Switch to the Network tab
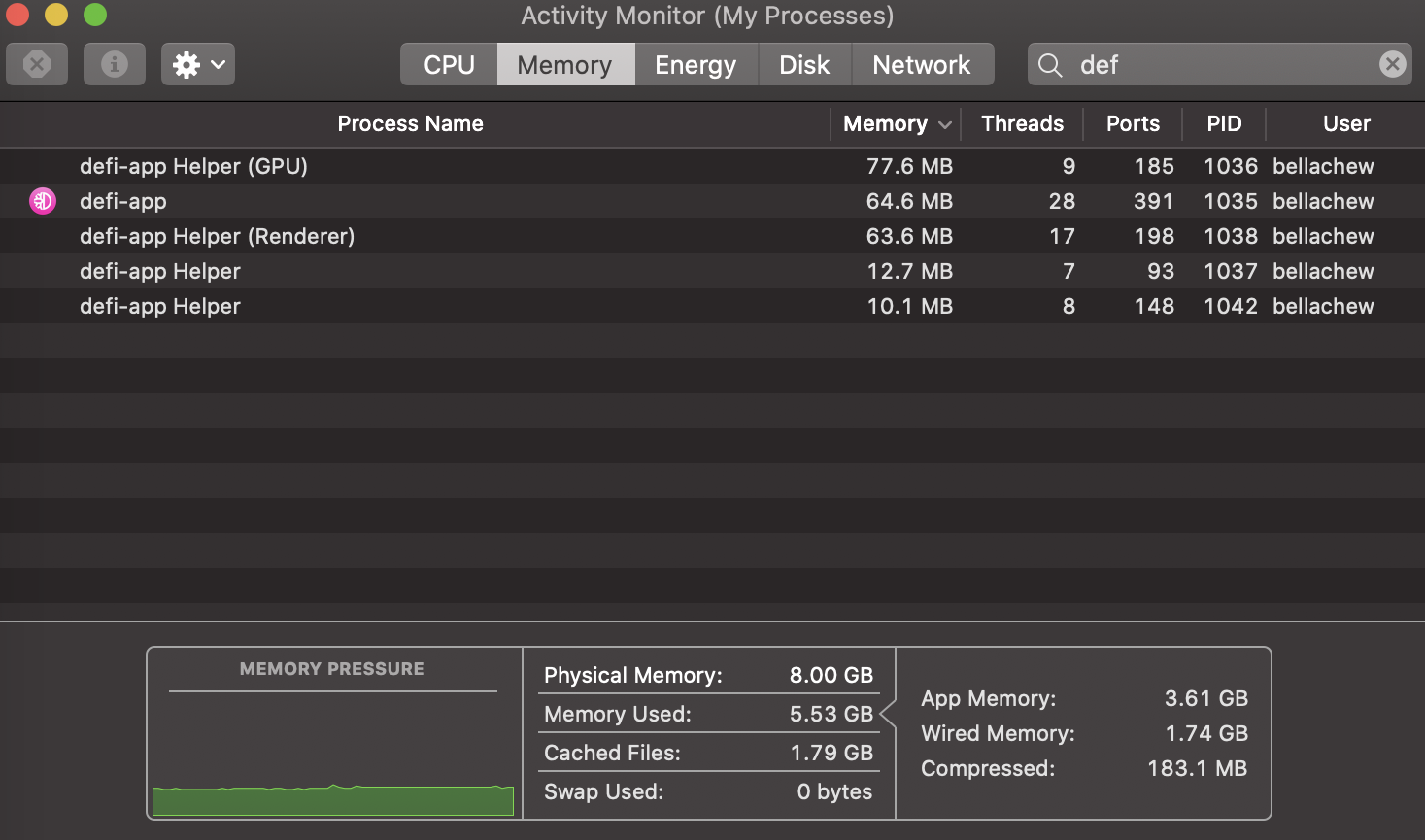 coord(922,64)
